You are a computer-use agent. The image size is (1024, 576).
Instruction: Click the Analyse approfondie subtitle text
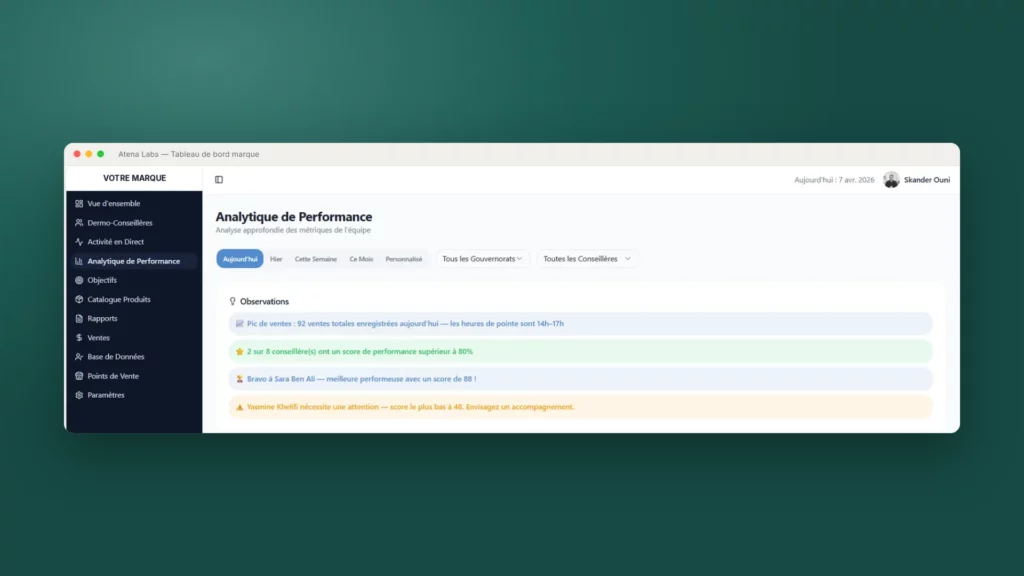click(x=293, y=230)
